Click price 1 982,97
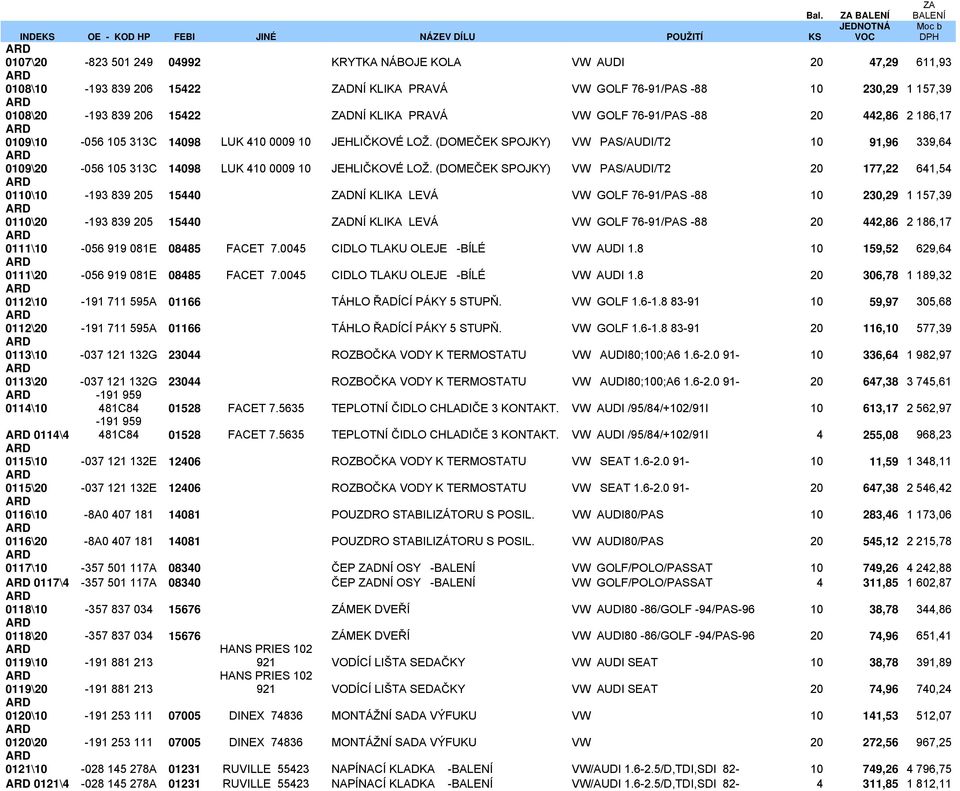Image resolution: width=960 pixels, height=791 pixels. coord(929,355)
